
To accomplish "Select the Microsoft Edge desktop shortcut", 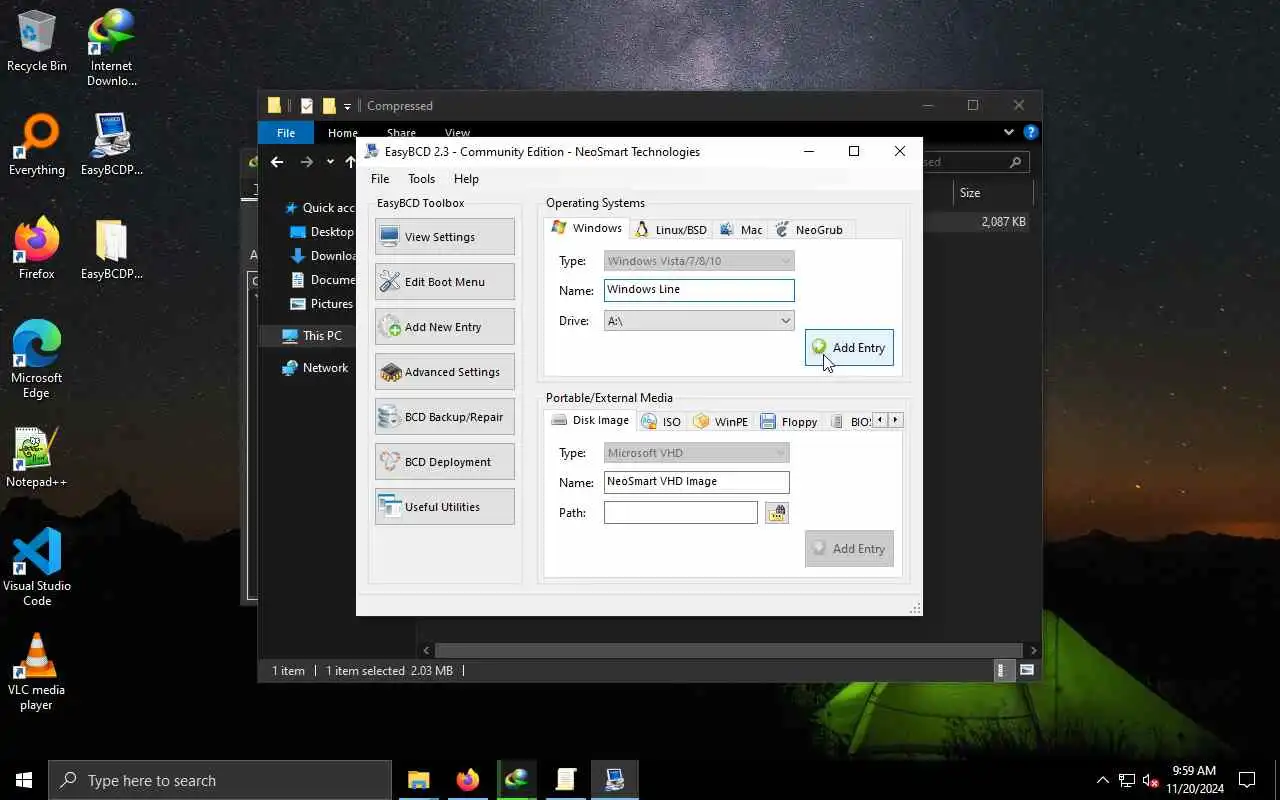I will tap(37, 360).
